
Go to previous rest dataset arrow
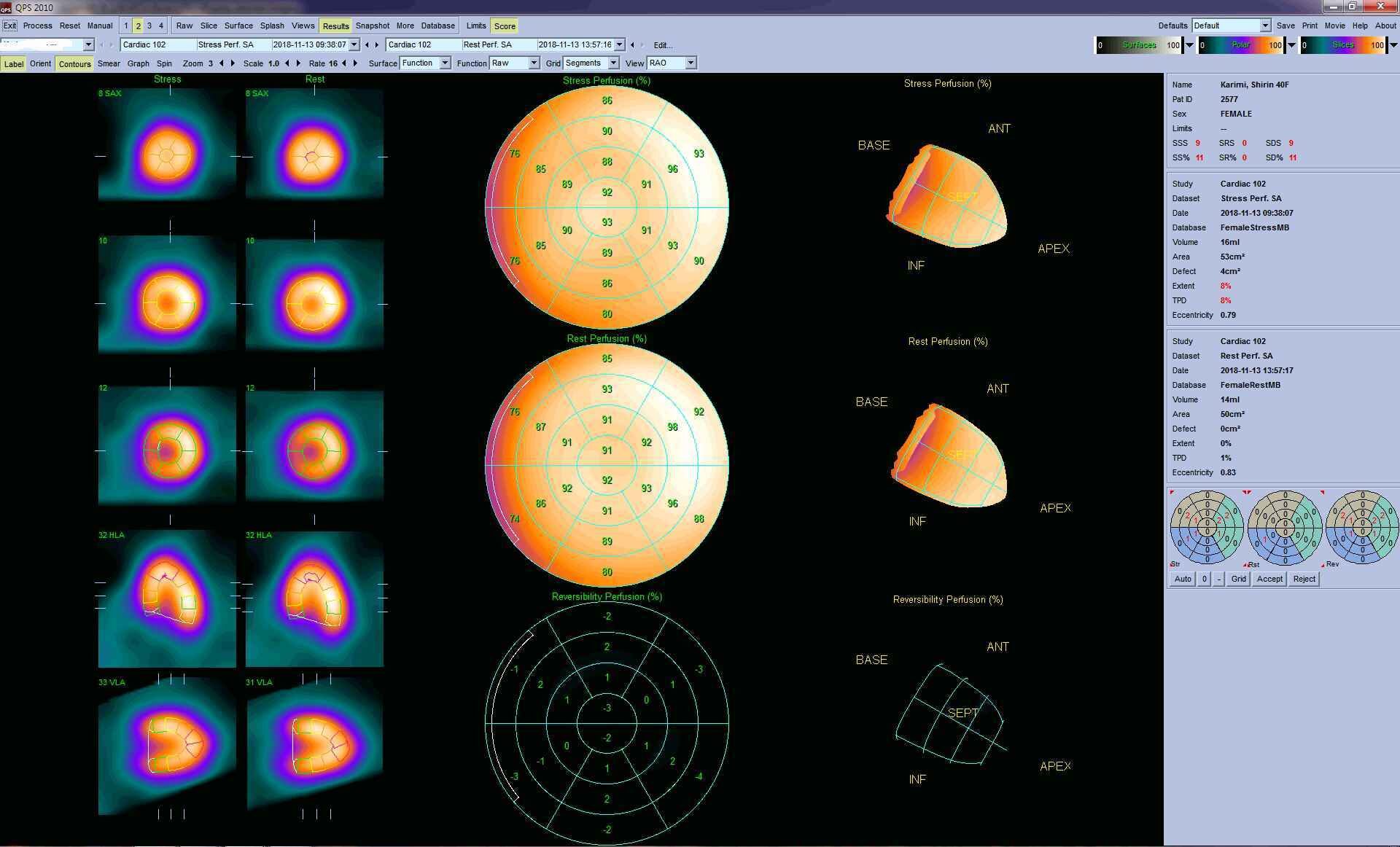(x=632, y=45)
